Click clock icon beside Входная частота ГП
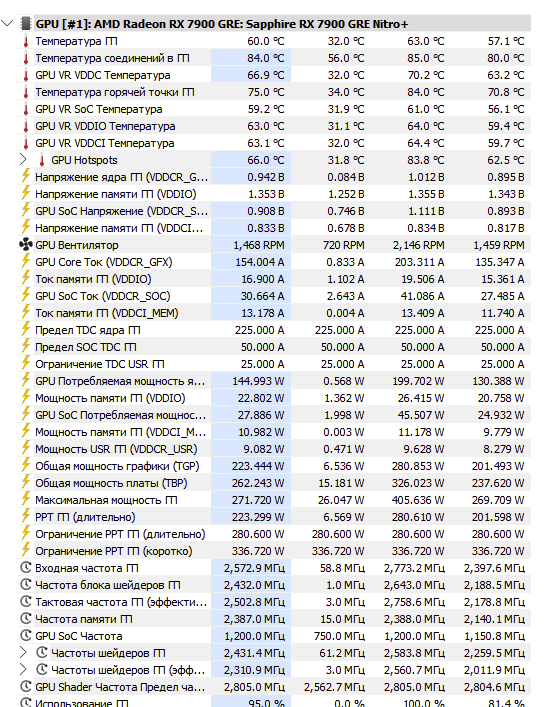 tap(26, 568)
